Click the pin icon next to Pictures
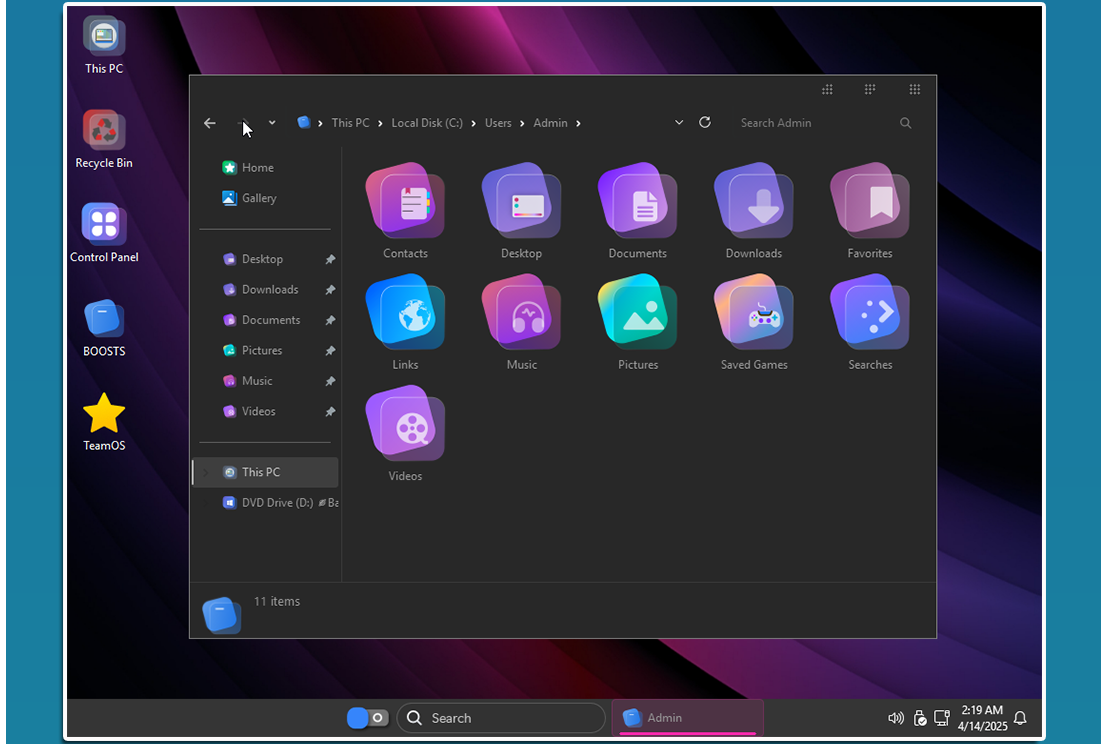Image resolution: width=1109 pixels, height=744 pixels. tap(330, 351)
